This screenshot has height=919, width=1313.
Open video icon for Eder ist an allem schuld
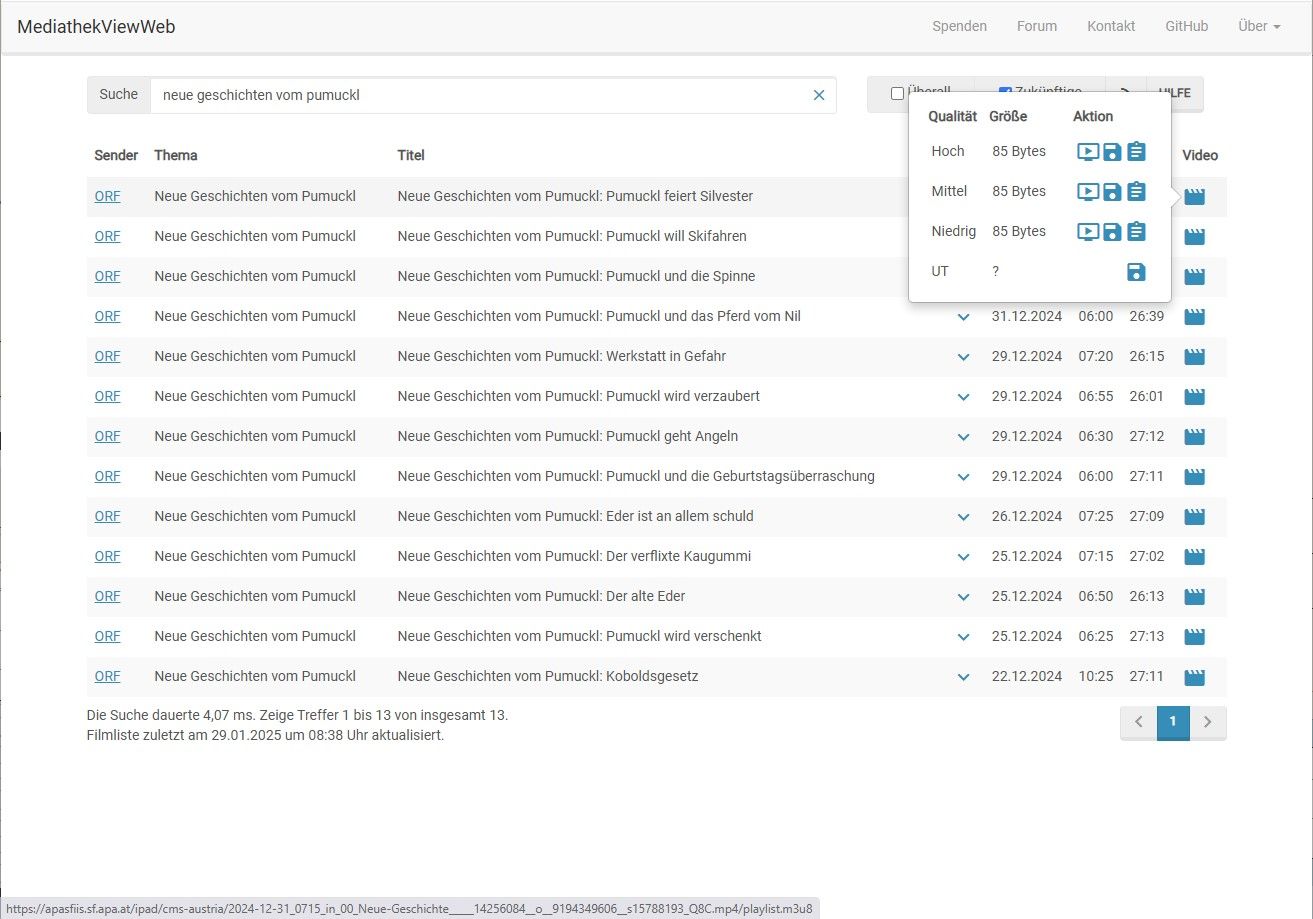coord(1194,517)
